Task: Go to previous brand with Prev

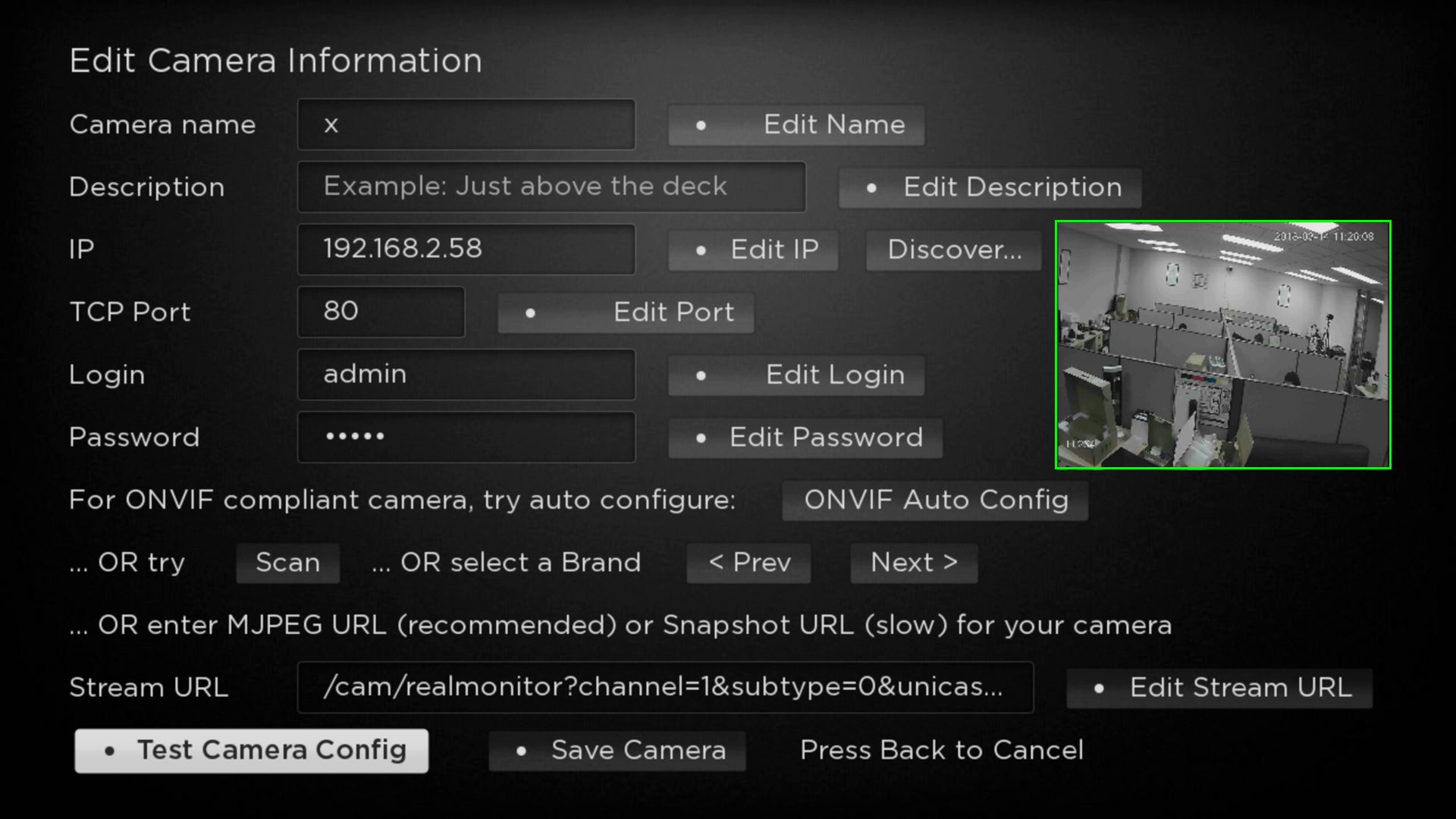Action: click(x=748, y=563)
